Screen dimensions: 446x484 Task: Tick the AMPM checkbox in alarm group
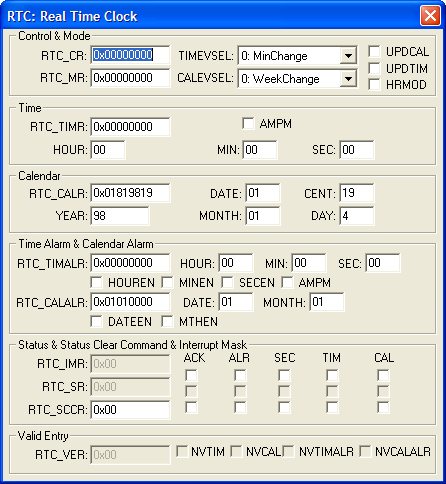(x=287, y=283)
